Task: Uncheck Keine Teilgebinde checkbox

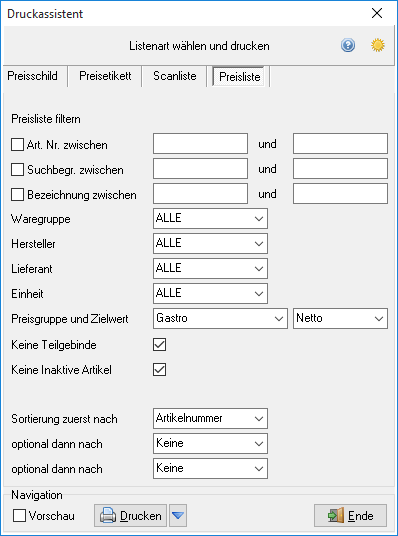Action: tap(159, 345)
